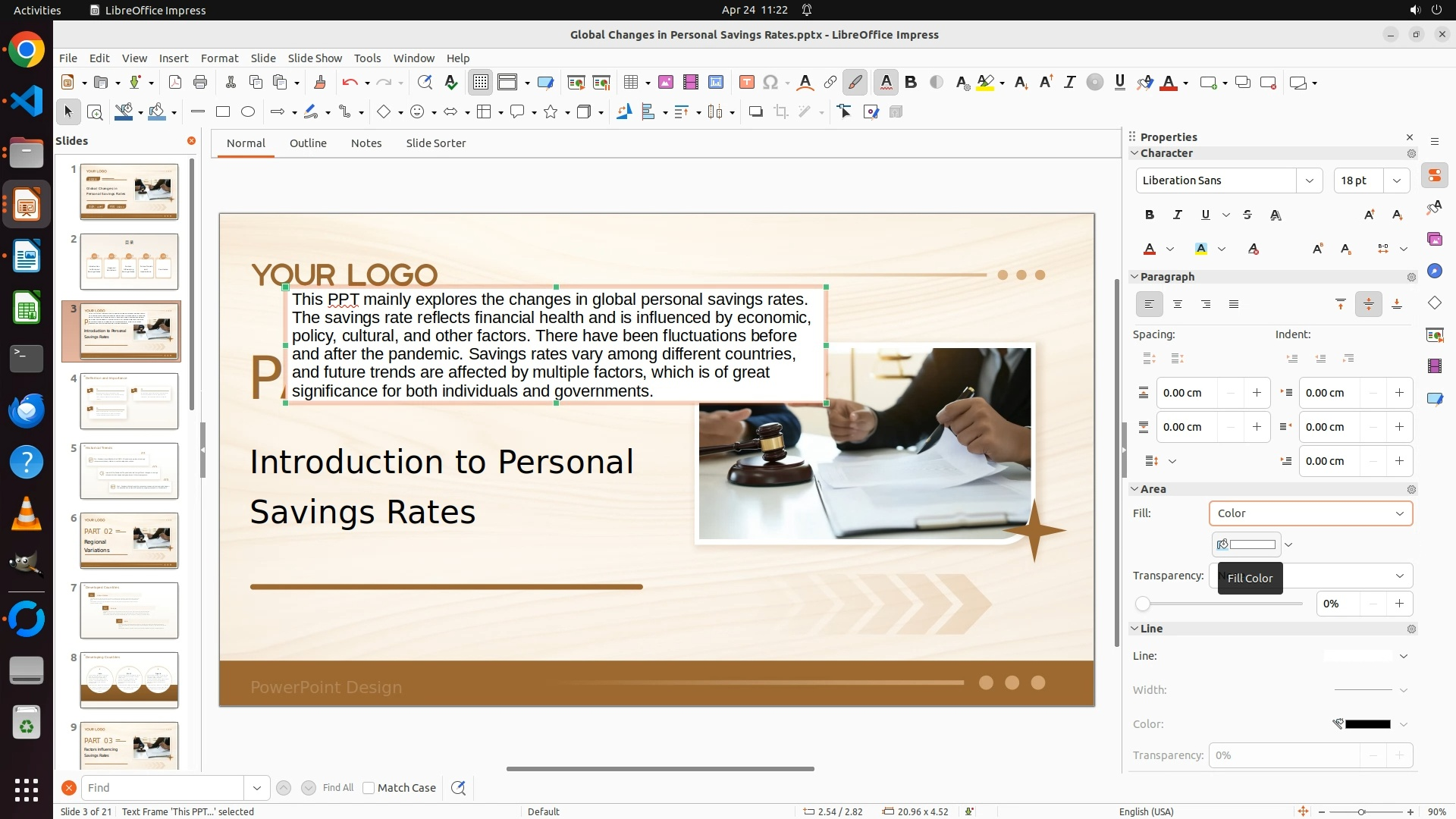
Task: Open the Slide Show menu
Action: point(315,58)
